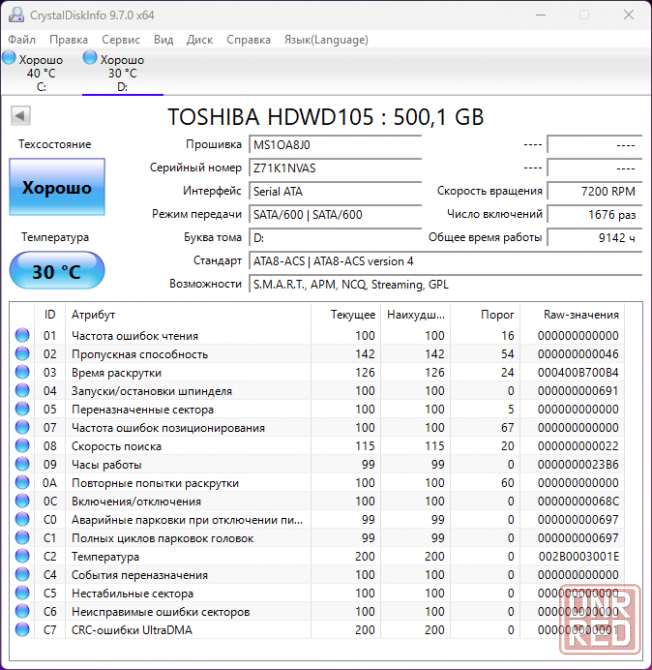Click the Атрибут column header
652x670 pixels.
[188, 314]
